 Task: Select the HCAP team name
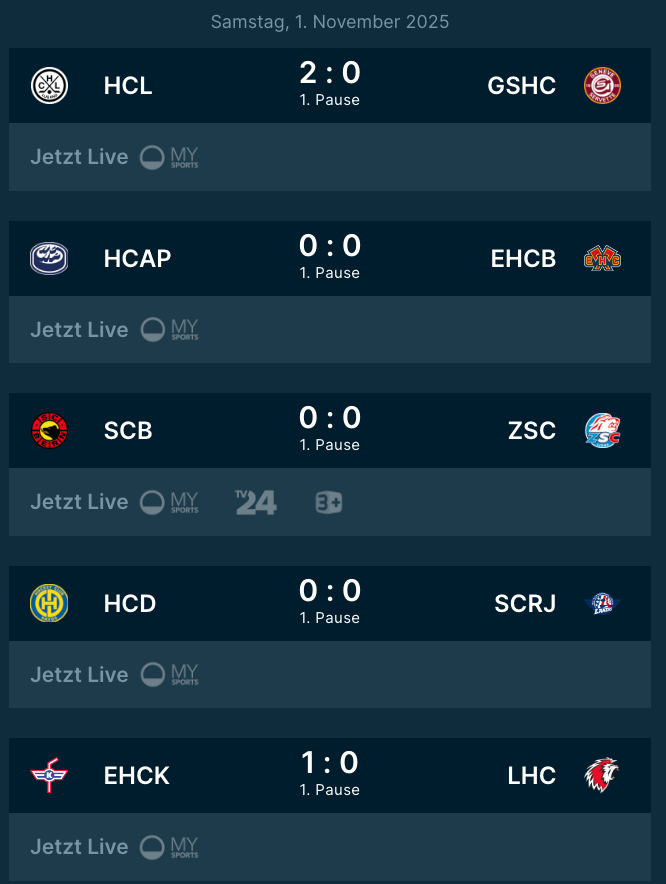click(x=137, y=258)
